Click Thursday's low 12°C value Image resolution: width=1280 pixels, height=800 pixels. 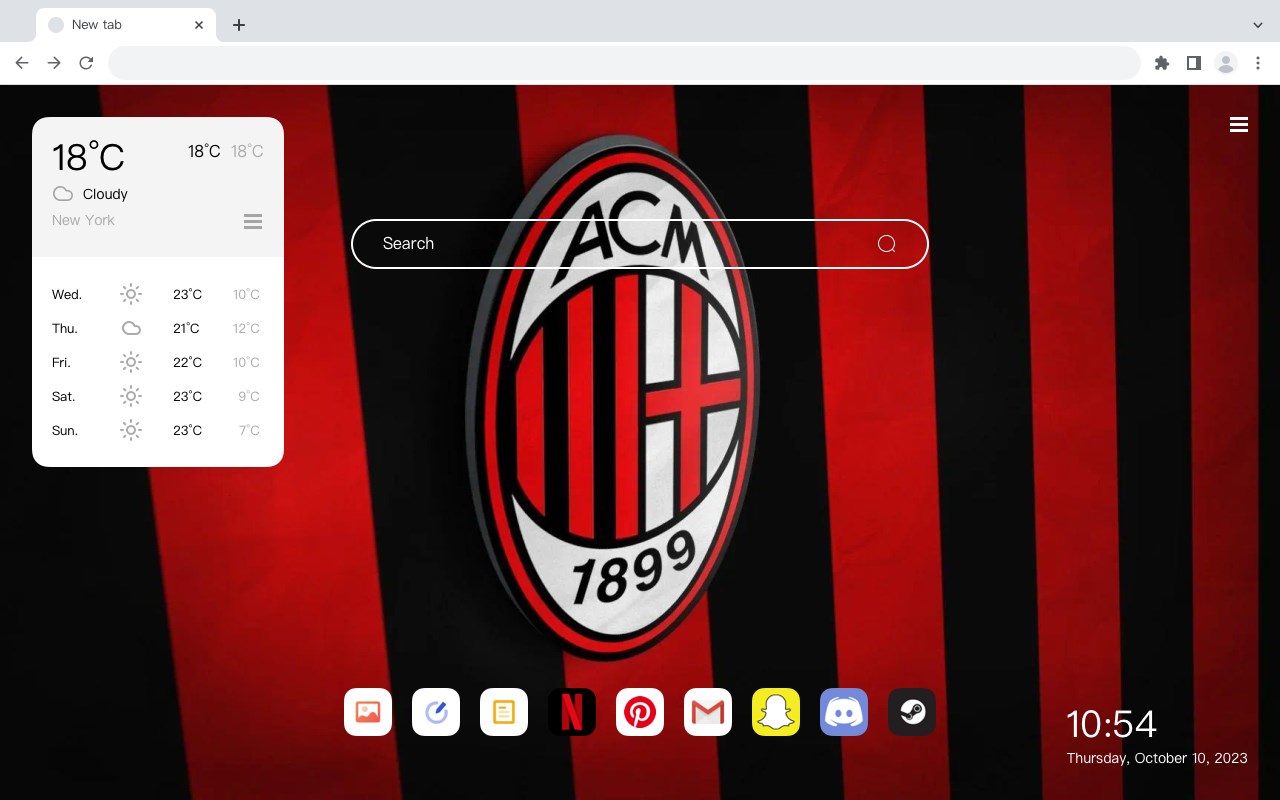tap(246, 328)
